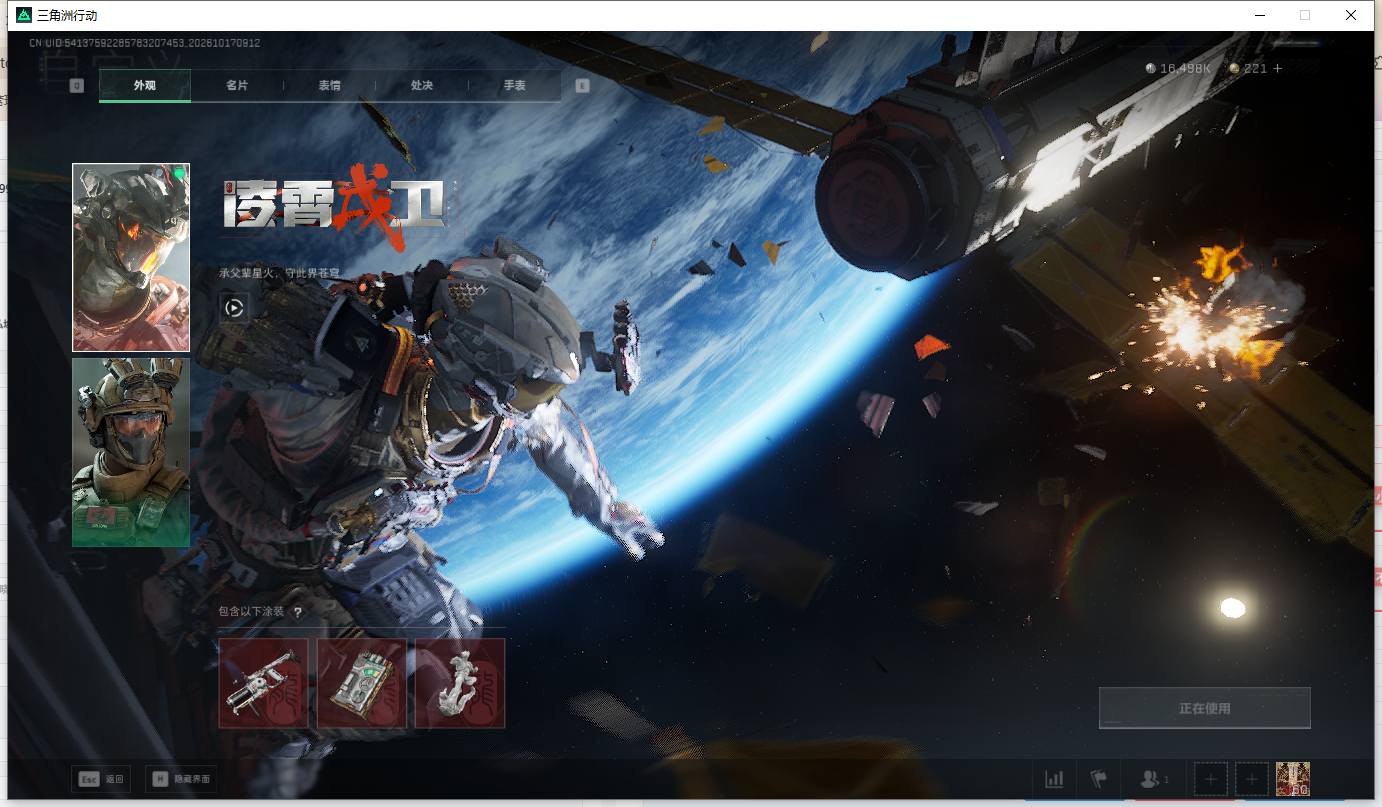1382x807 pixels.
Task: Click the second empty squad slot plus
Action: coord(1252,779)
